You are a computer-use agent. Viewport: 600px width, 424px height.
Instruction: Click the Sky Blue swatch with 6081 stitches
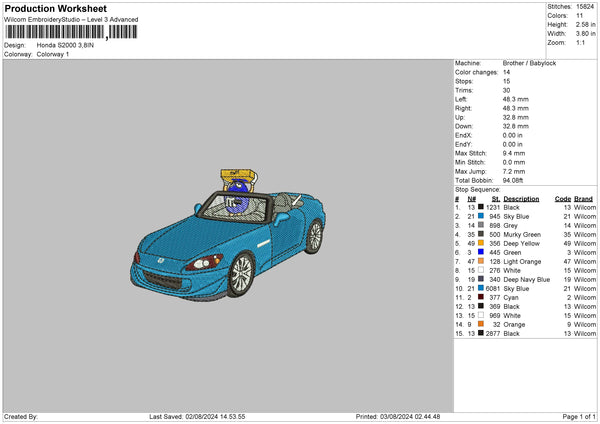point(481,288)
